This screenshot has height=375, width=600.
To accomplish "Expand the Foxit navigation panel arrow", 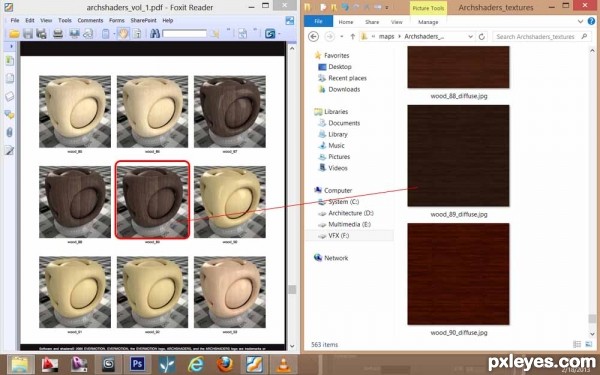I will coord(11,46).
